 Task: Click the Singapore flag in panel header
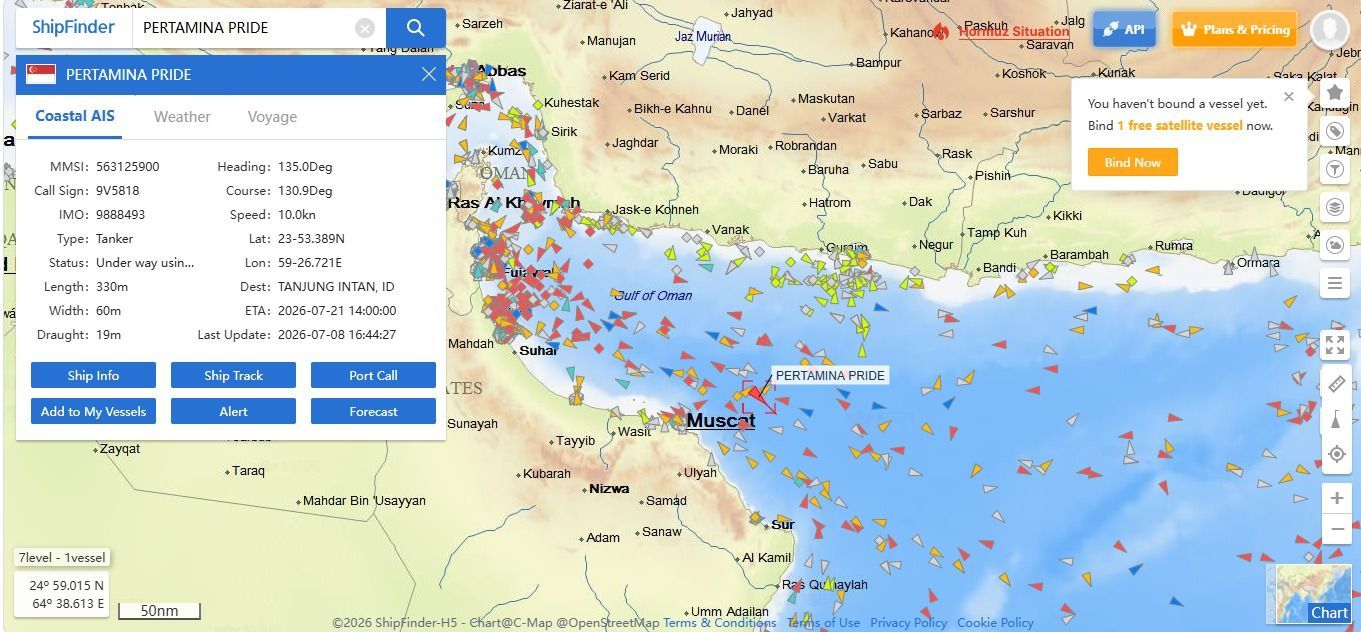pyautogui.click(x=41, y=74)
